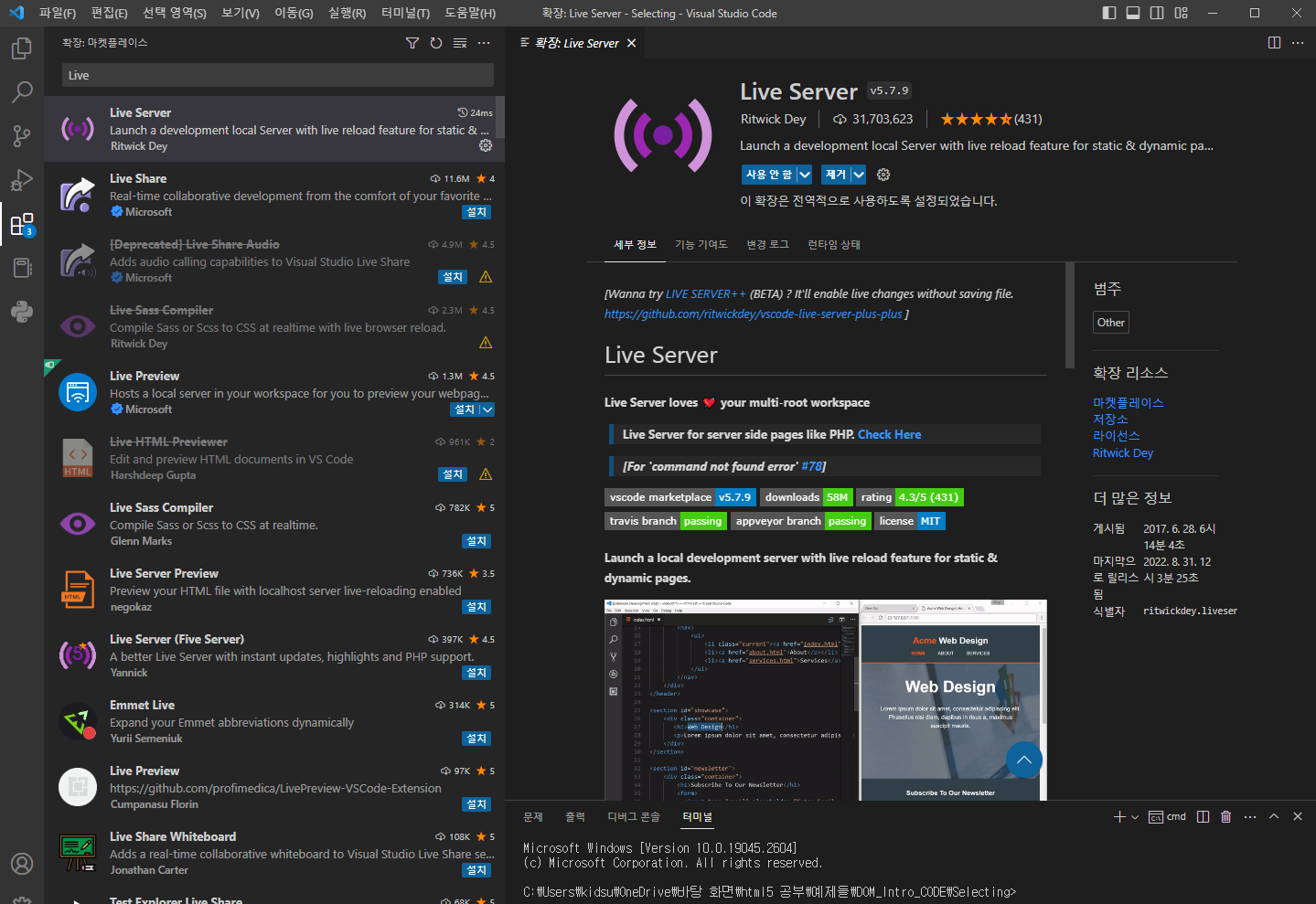Switch to the 런타임 상태 tab
The image size is (1316, 904).
[833, 244]
